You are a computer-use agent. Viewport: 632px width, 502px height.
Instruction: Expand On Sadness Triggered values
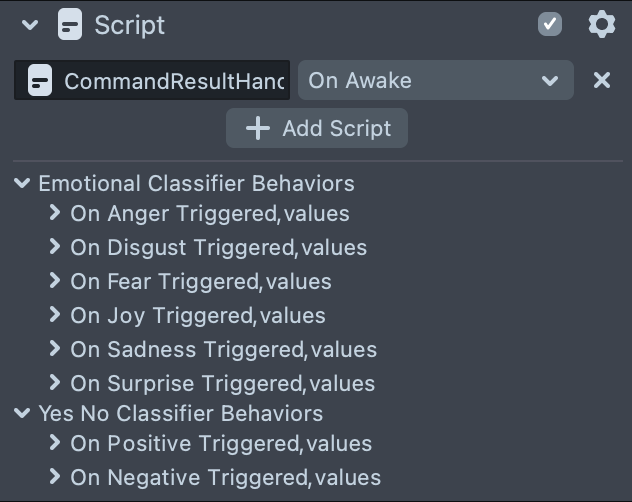[55, 349]
